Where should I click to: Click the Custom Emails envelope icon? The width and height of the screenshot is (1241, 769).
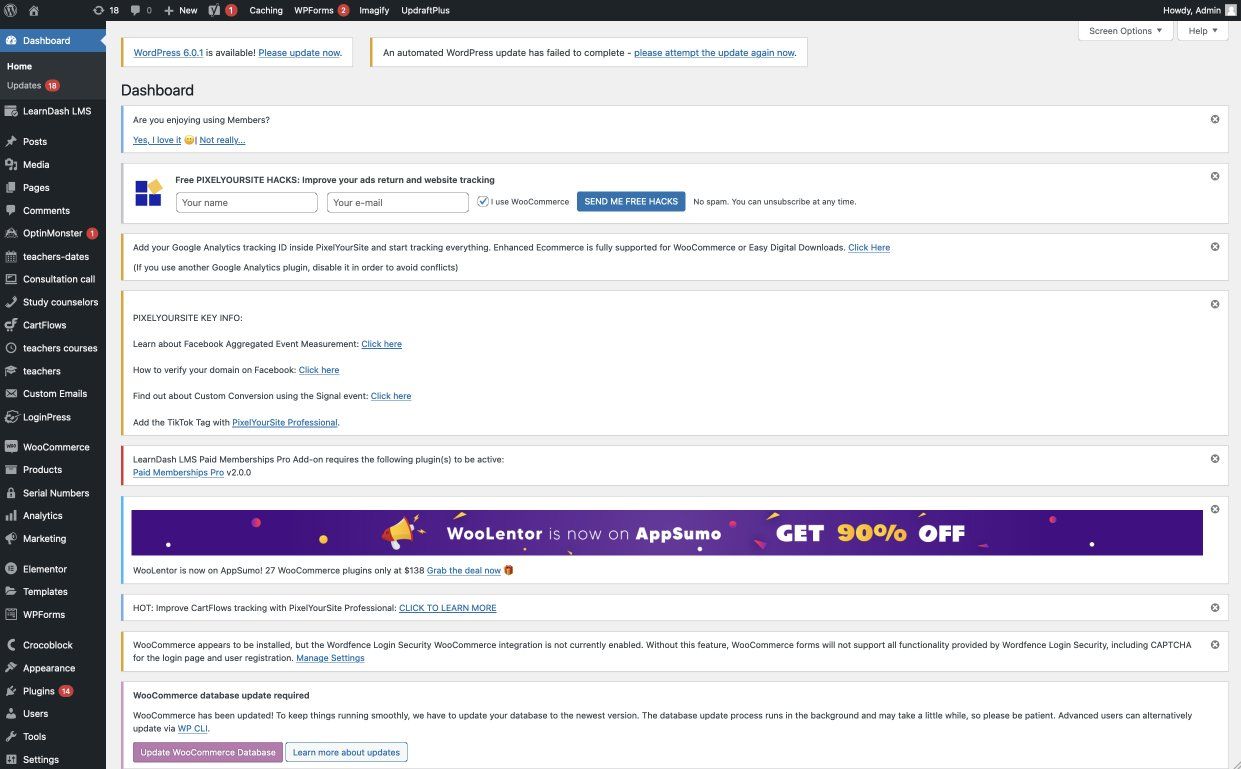[11, 394]
